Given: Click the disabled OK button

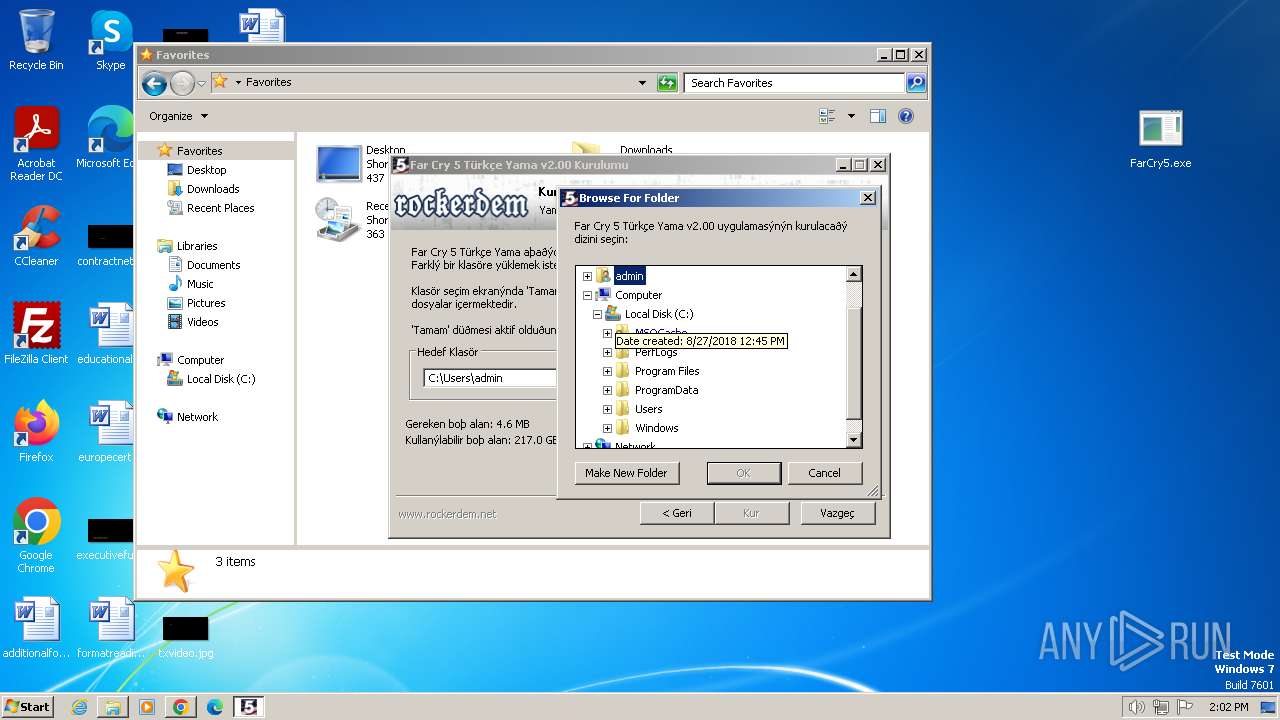Looking at the screenshot, I should [x=743, y=473].
